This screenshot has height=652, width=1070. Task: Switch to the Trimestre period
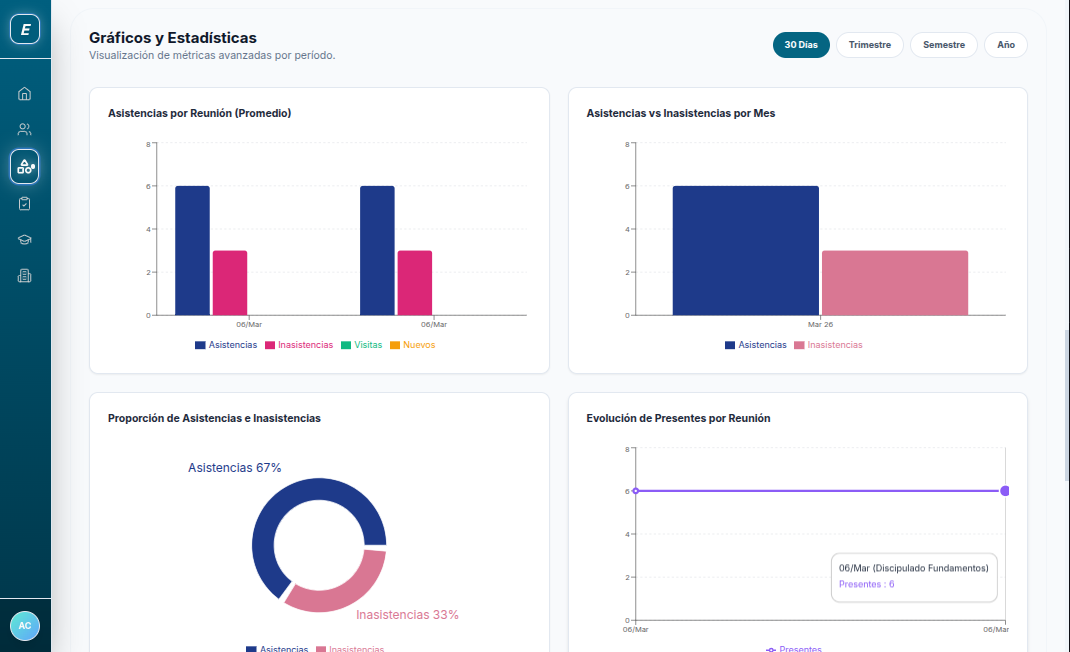869,45
